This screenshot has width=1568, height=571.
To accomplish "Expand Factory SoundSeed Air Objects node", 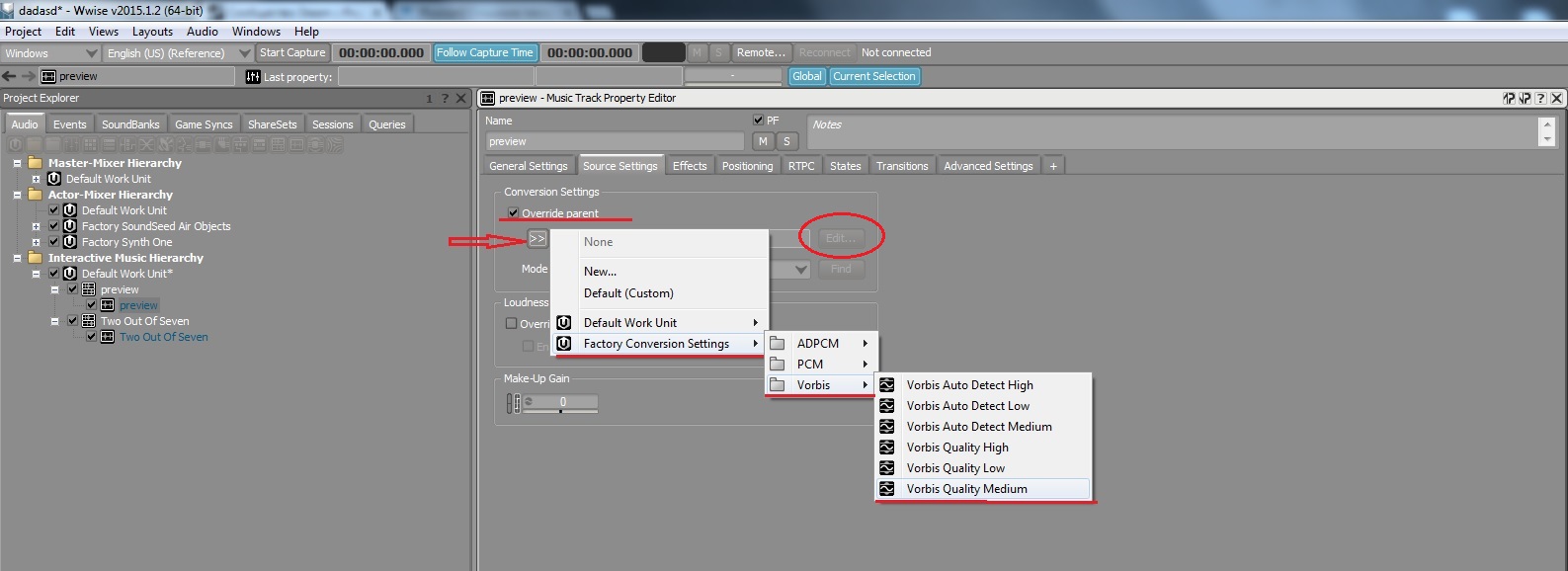I will coord(36,226).
